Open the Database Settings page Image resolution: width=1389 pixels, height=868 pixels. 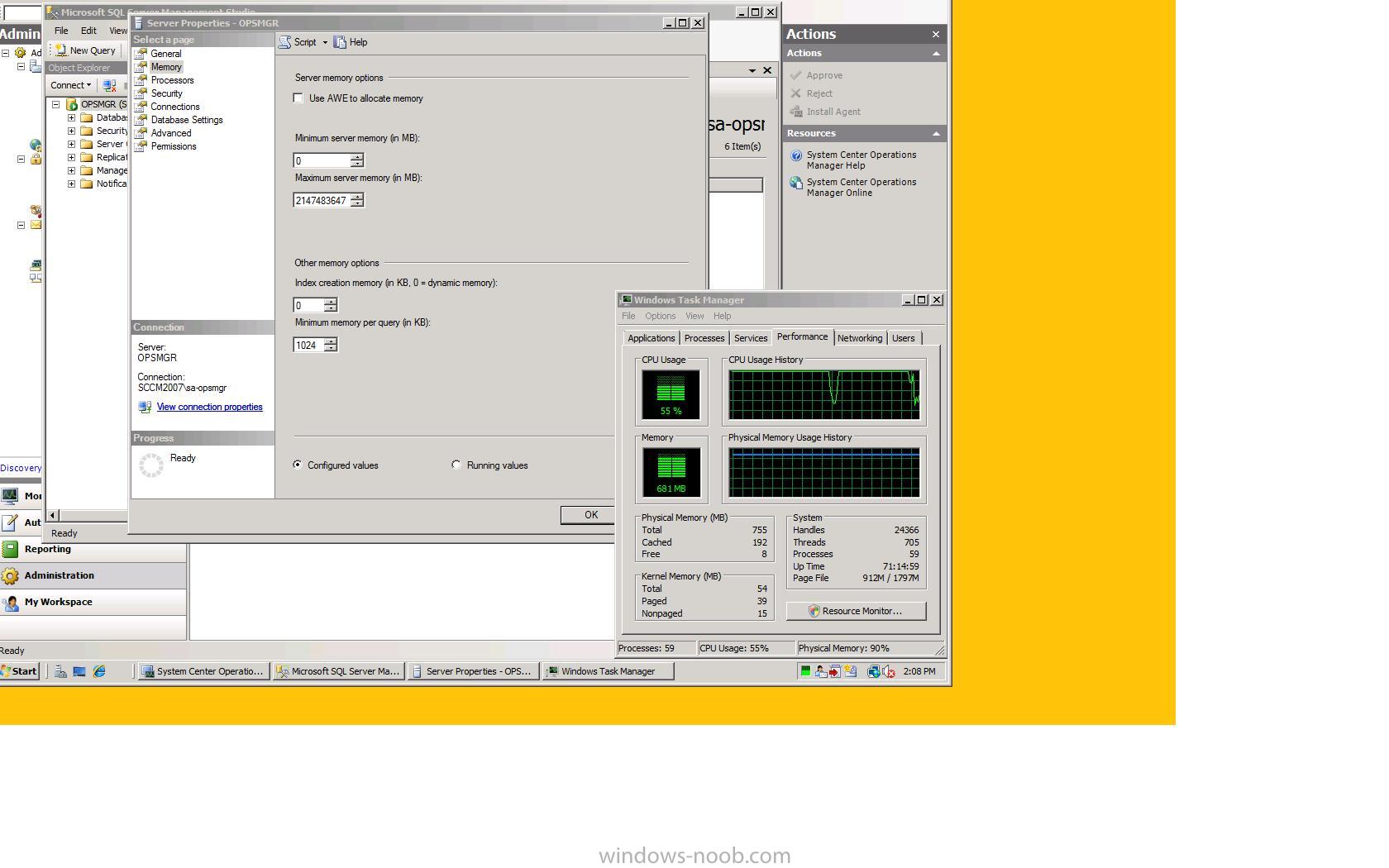click(x=187, y=120)
